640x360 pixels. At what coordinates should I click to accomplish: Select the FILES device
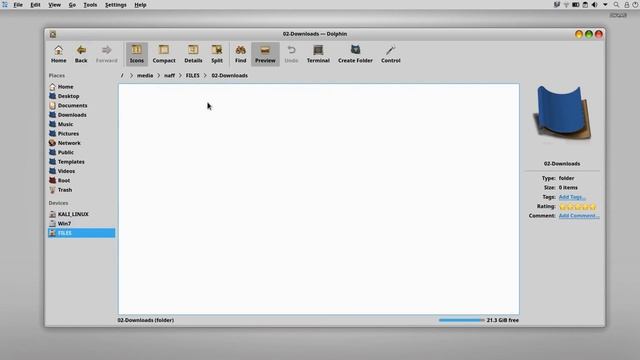(x=81, y=233)
